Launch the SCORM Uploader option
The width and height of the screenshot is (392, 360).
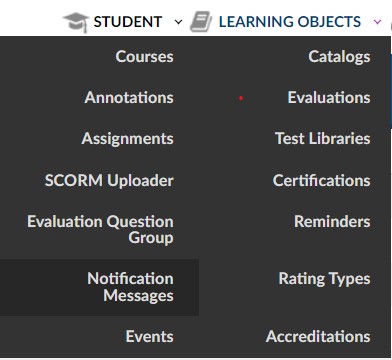pos(109,181)
